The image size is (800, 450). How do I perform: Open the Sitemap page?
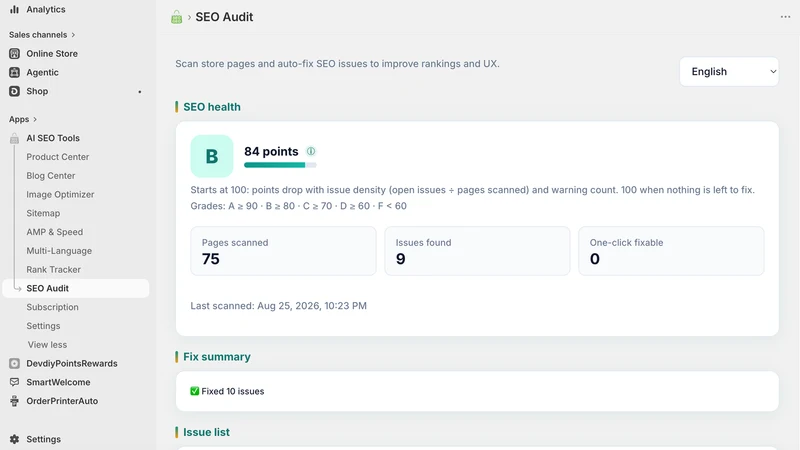point(43,213)
